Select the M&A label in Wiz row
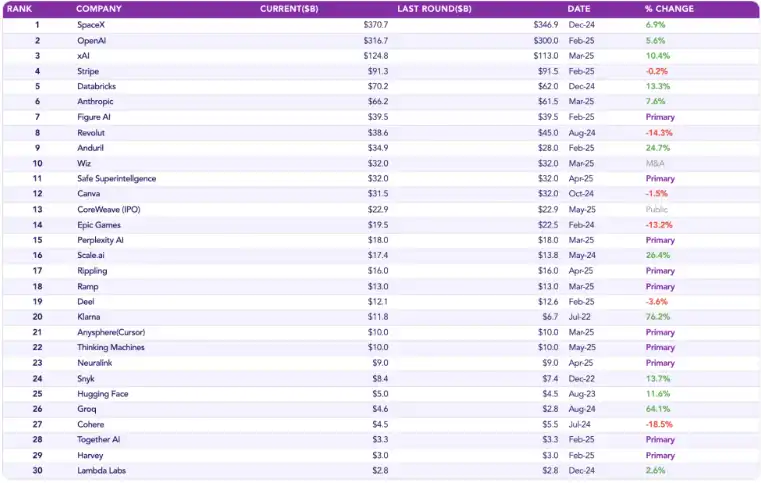Viewport: 761px width, 483px height. 655,163
